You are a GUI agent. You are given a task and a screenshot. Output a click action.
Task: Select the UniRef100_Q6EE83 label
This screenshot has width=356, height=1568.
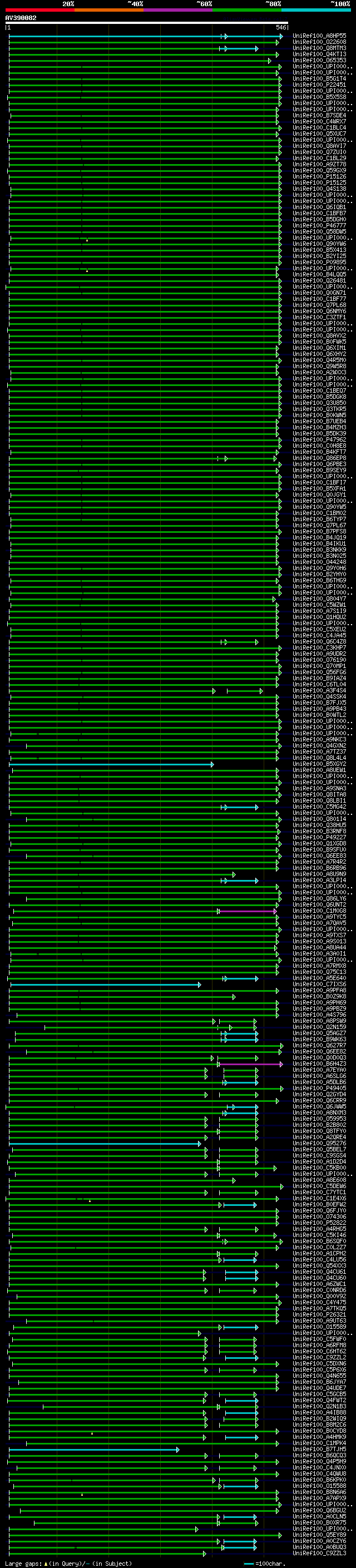[319, 856]
